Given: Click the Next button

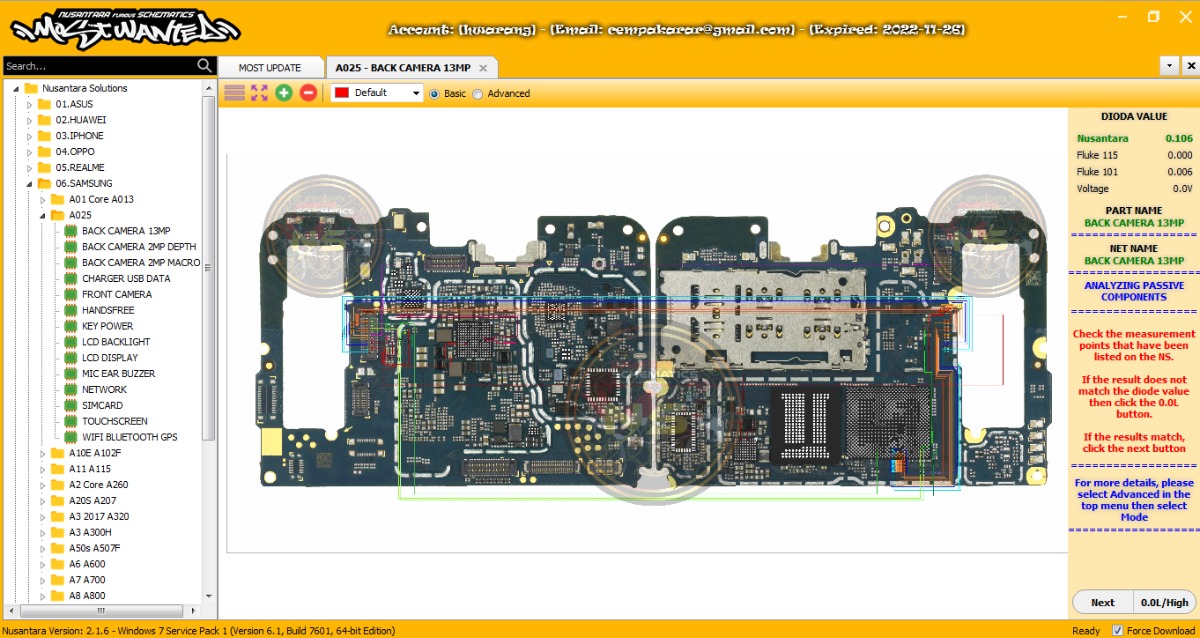Looking at the screenshot, I should pos(1103,602).
